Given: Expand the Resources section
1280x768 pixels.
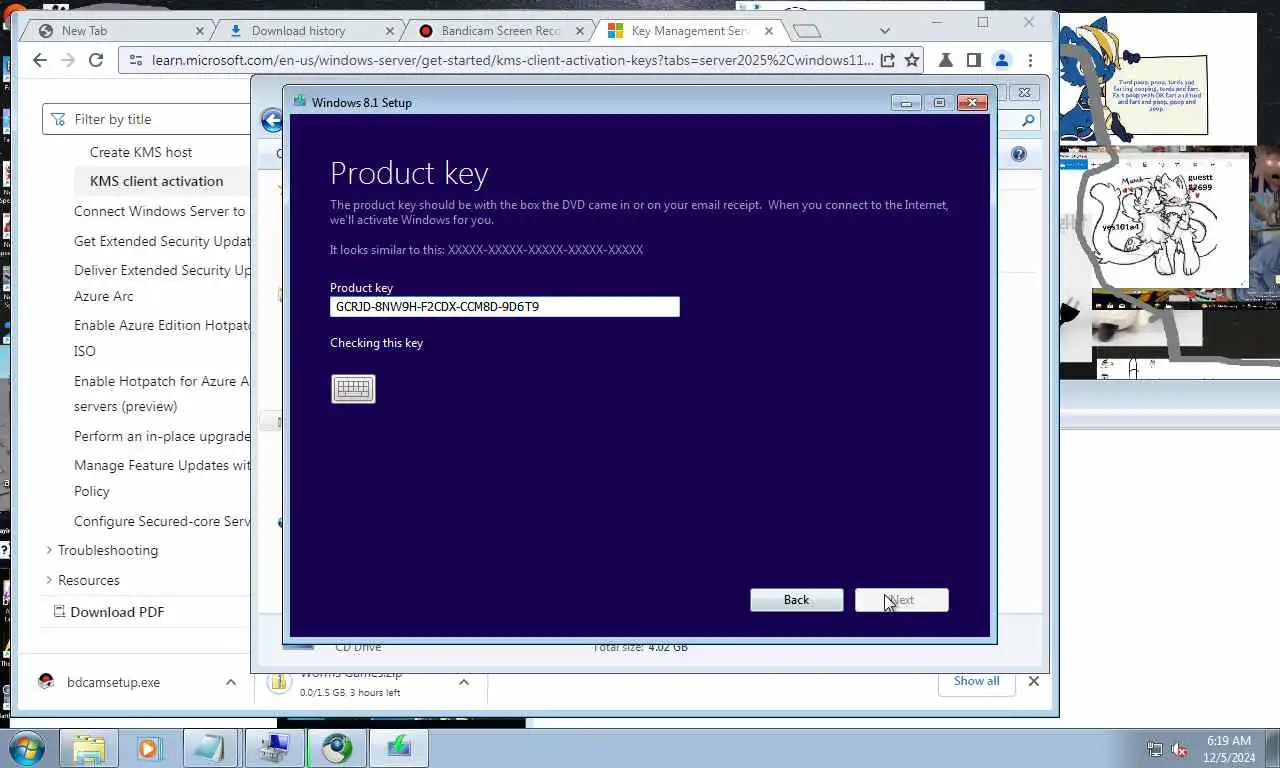Looking at the screenshot, I should 49,580.
